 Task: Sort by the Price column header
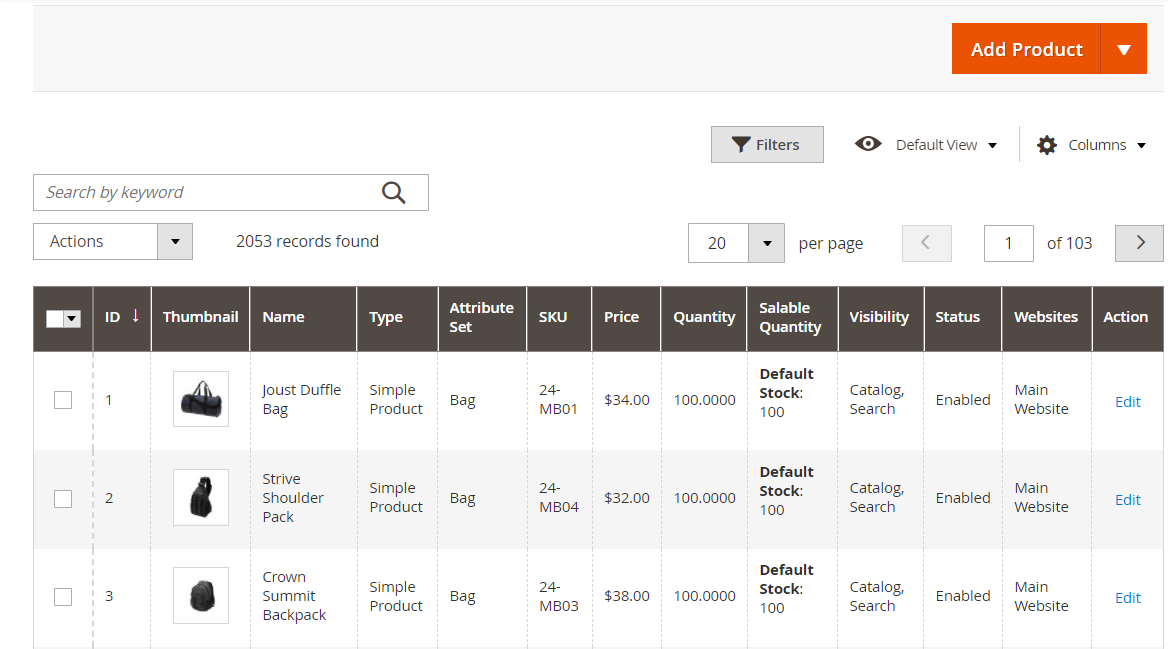(621, 317)
